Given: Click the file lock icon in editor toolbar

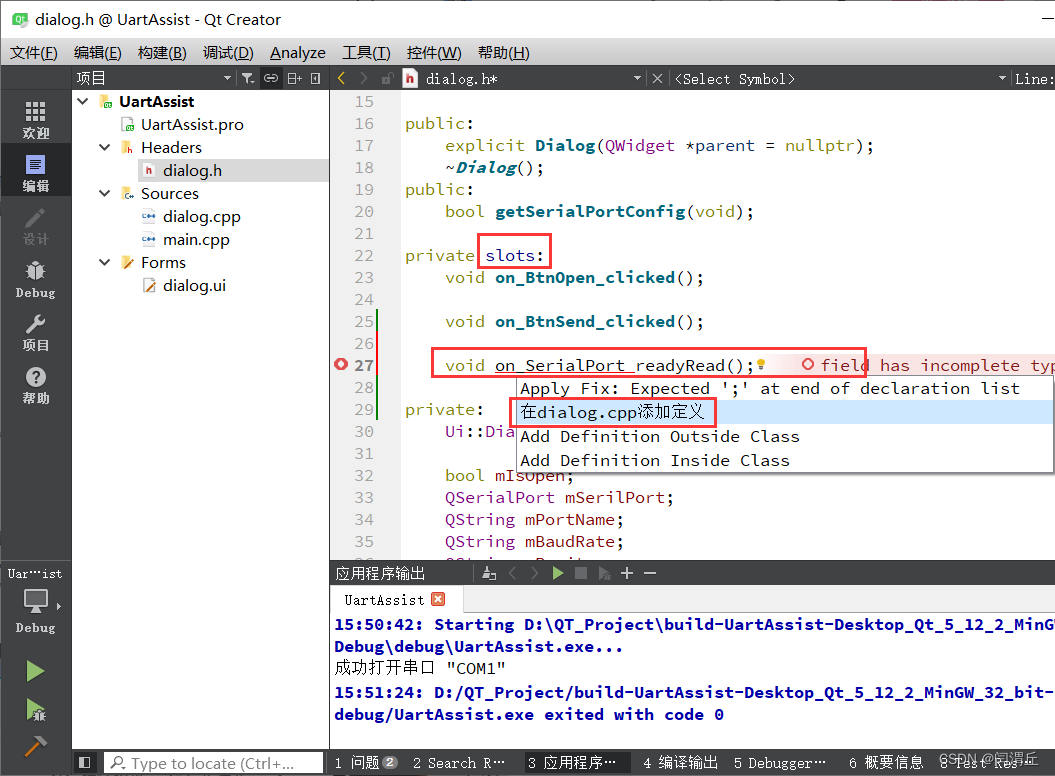Looking at the screenshot, I should [387, 78].
